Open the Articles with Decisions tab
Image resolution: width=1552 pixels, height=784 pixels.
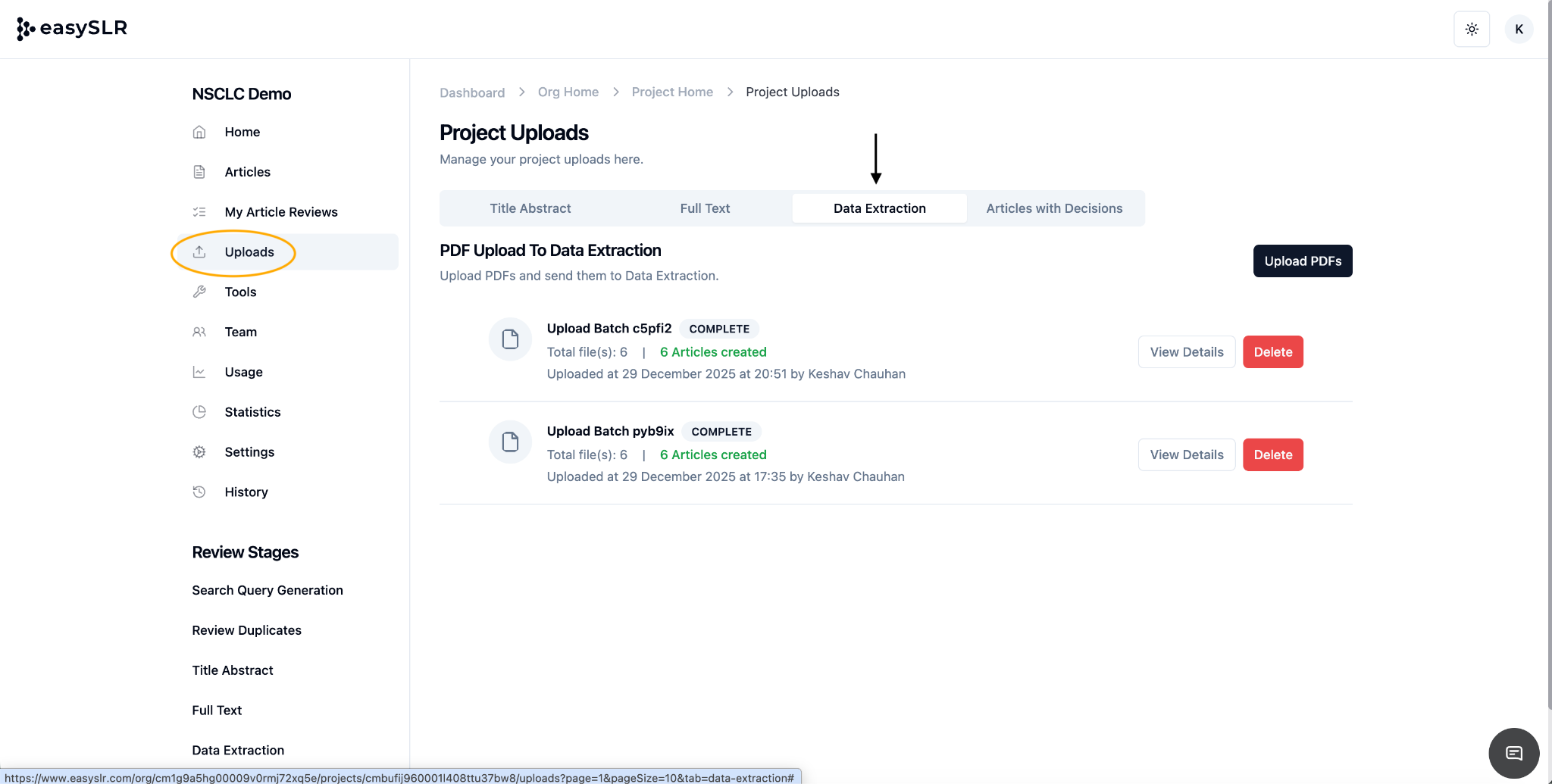[1054, 208]
